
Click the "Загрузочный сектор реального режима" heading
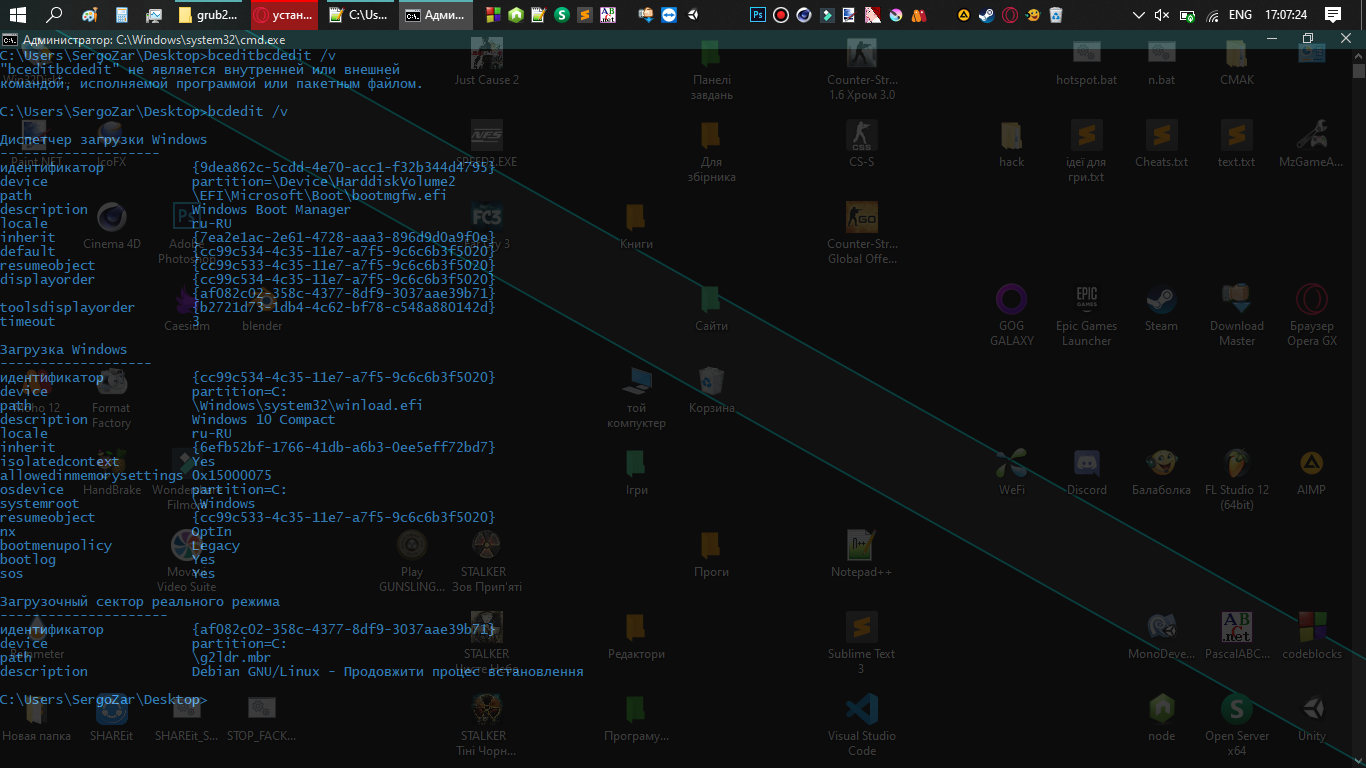coord(140,602)
